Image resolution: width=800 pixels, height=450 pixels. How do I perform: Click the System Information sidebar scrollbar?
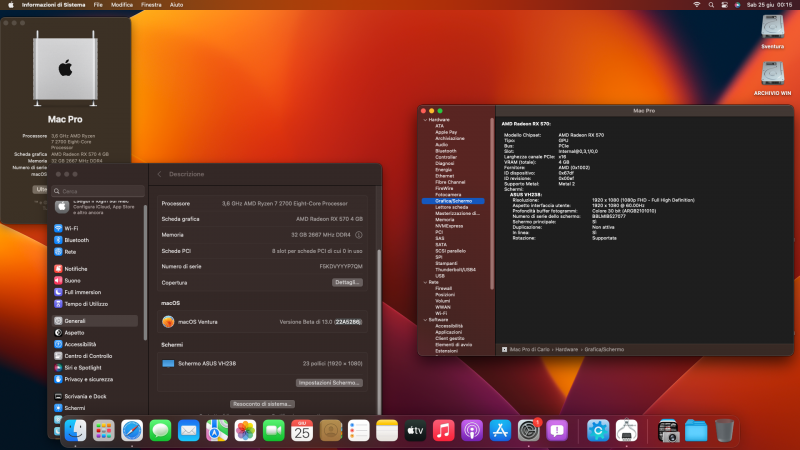(x=492, y=204)
